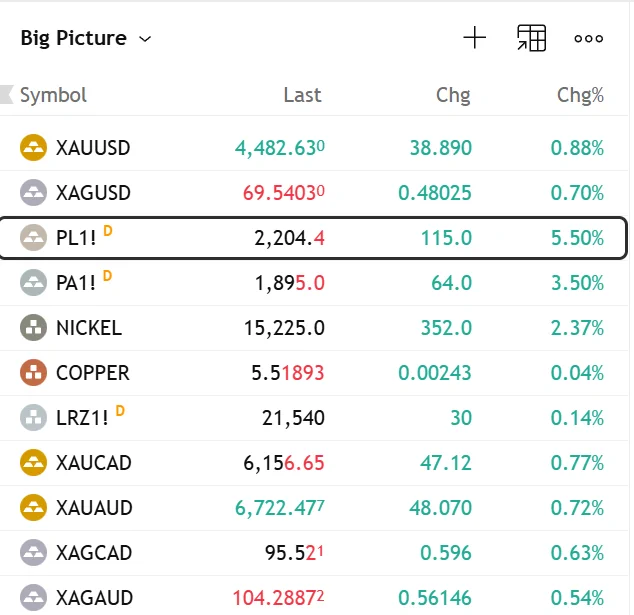Sort by Symbol column header
The width and height of the screenshot is (634, 615).
click(x=53, y=95)
